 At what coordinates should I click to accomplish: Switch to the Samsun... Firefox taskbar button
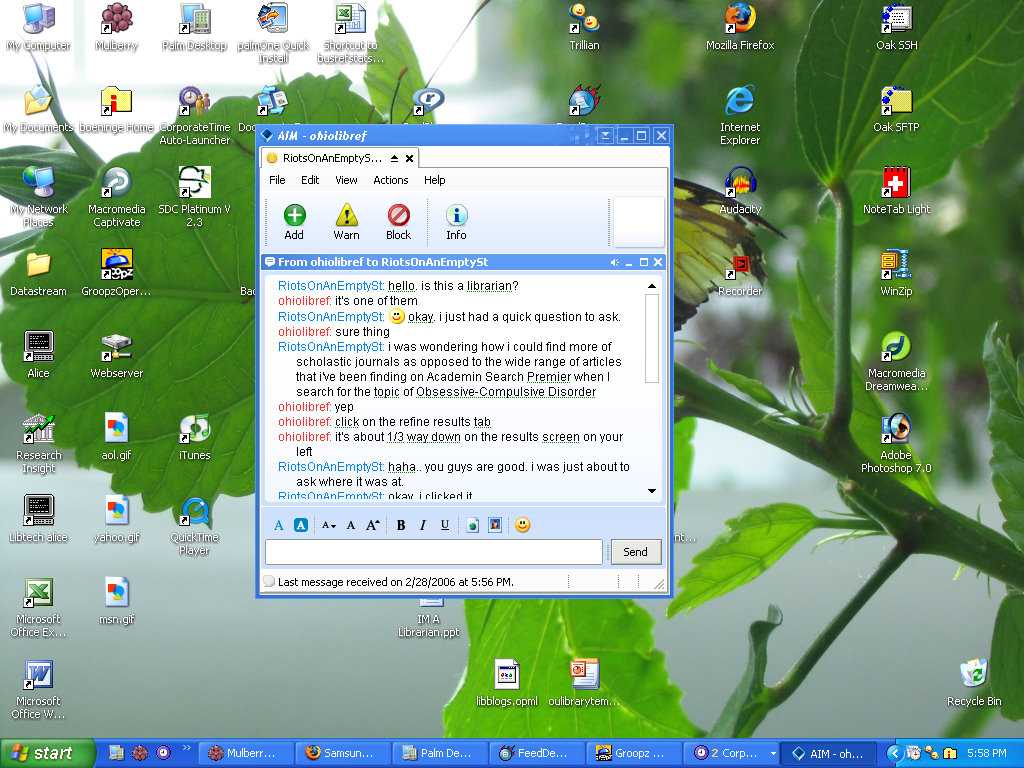(x=342, y=754)
